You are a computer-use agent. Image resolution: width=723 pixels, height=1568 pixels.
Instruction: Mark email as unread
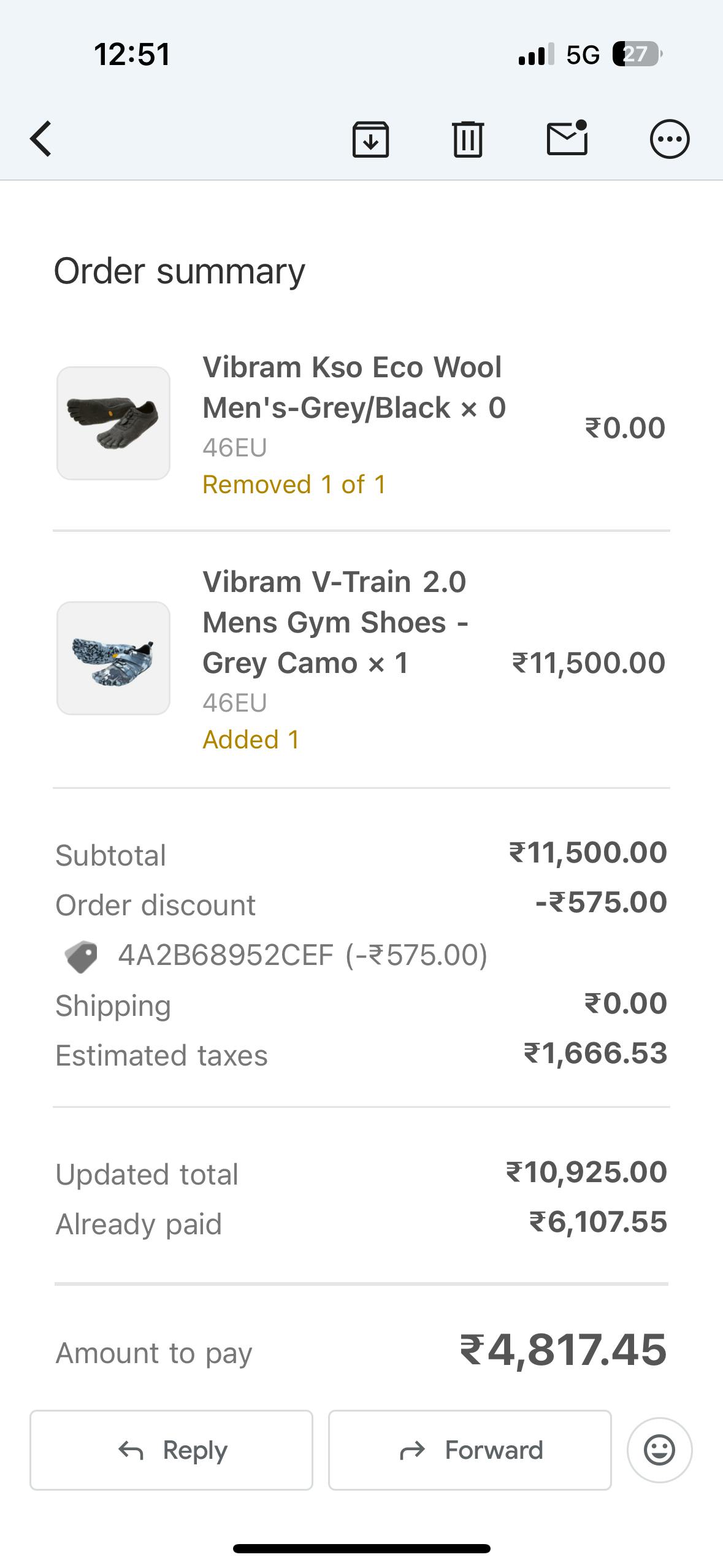pos(567,138)
